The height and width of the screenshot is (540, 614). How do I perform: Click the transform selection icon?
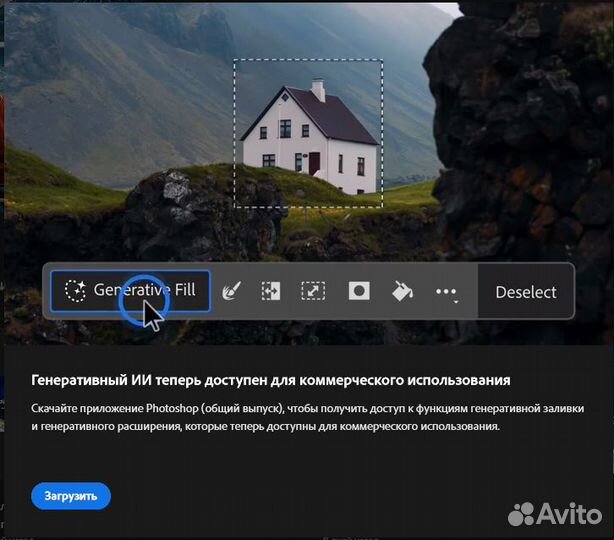(313, 291)
